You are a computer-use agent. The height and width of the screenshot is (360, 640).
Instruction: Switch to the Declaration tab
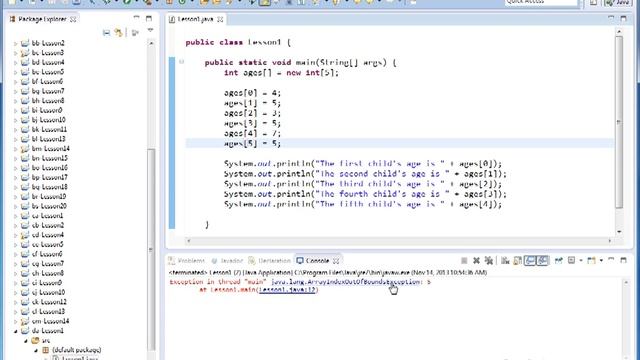click(270, 260)
